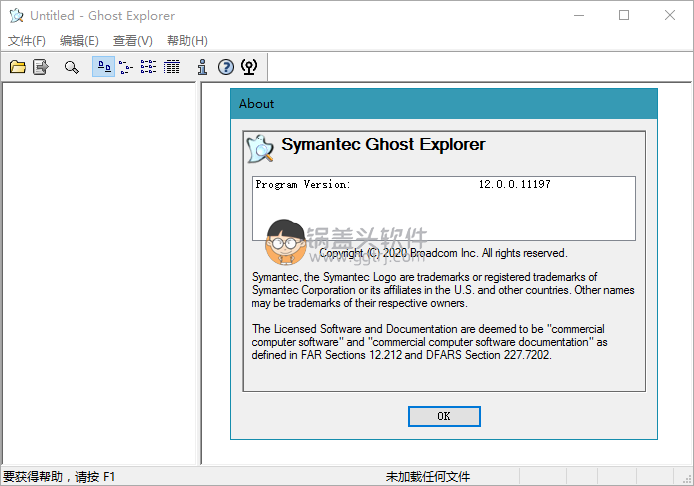Click the empty left tree pane
This screenshot has height=486, width=694.
(99, 273)
